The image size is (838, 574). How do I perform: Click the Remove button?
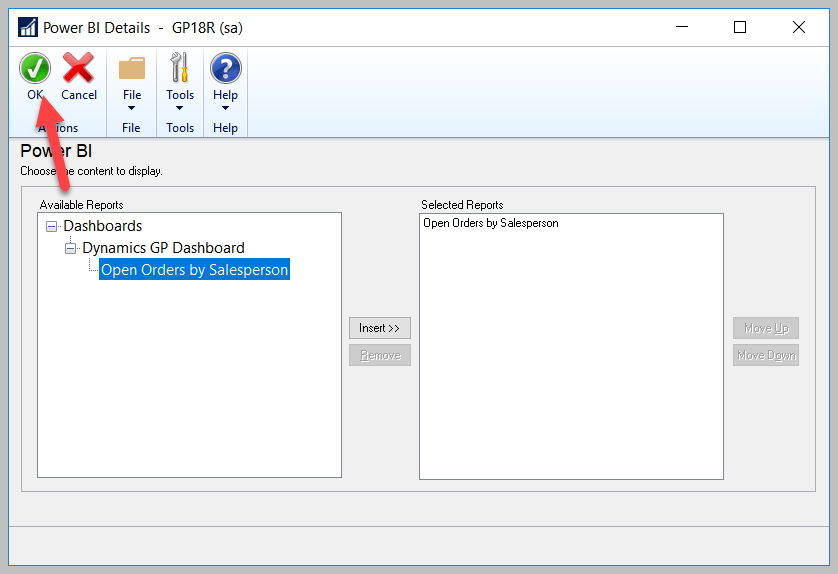point(379,355)
